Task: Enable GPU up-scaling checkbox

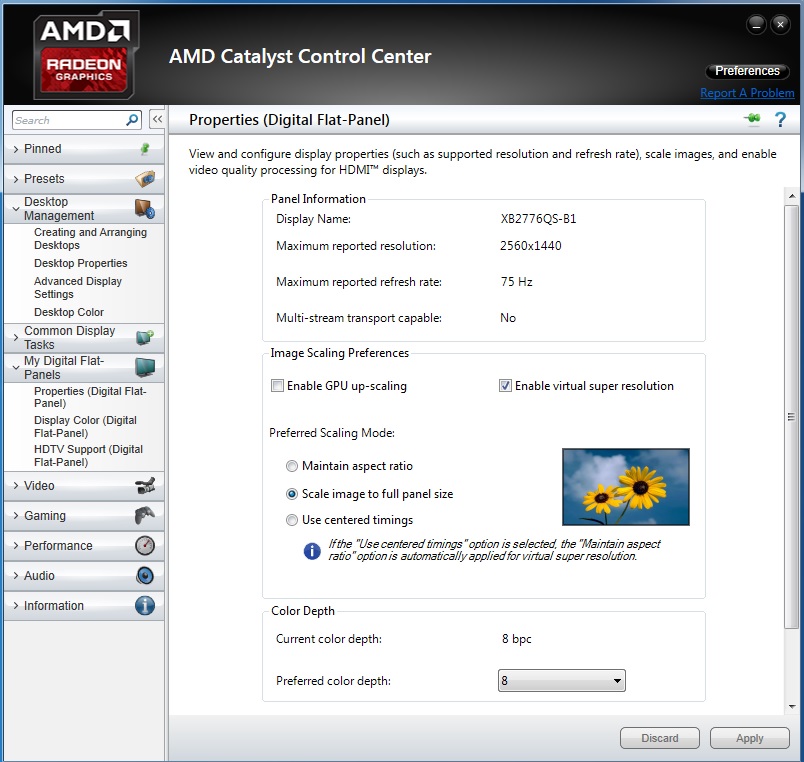Action: click(x=277, y=386)
